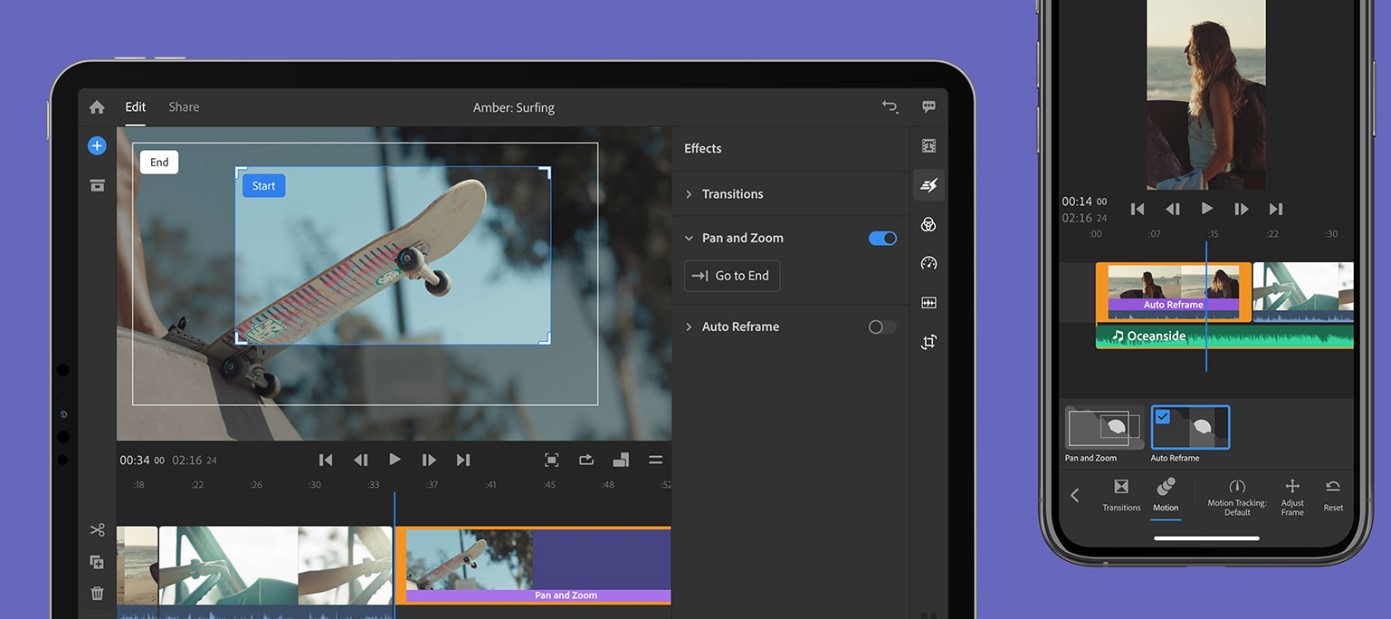Screen dimensions: 1391x619
Task: Turn off the Pan and Zoom toggle
Action: pyautogui.click(x=882, y=238)
